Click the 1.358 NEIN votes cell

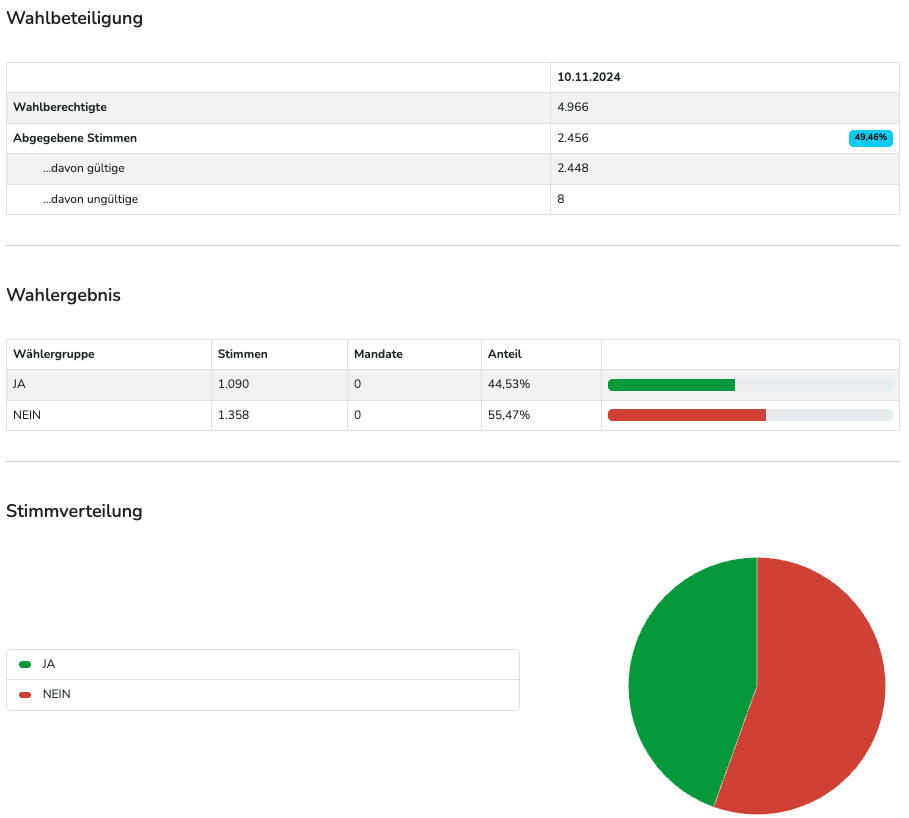(233, 415)
